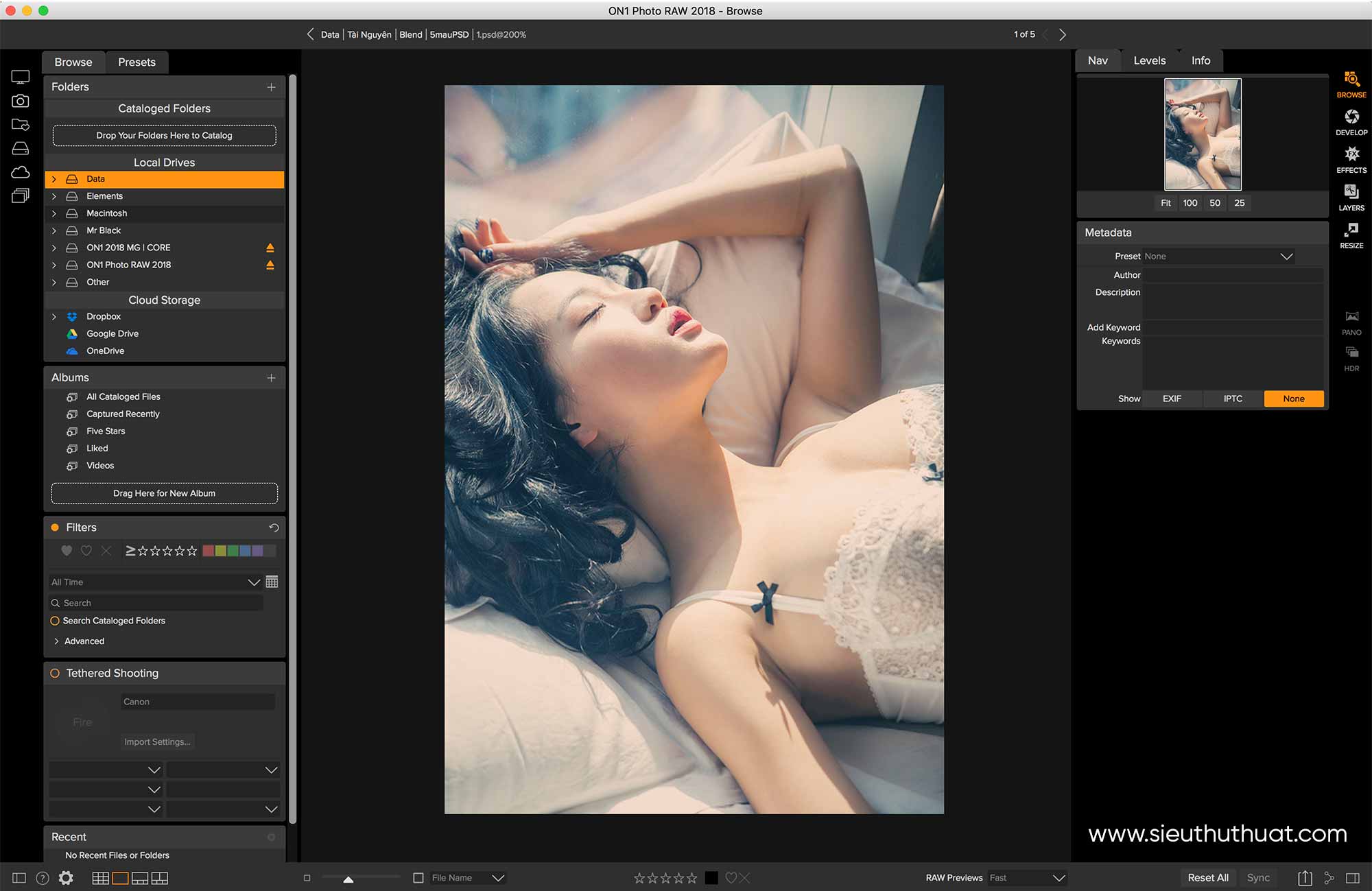
Task: Select the albums source icon
Action: (21, 195)
